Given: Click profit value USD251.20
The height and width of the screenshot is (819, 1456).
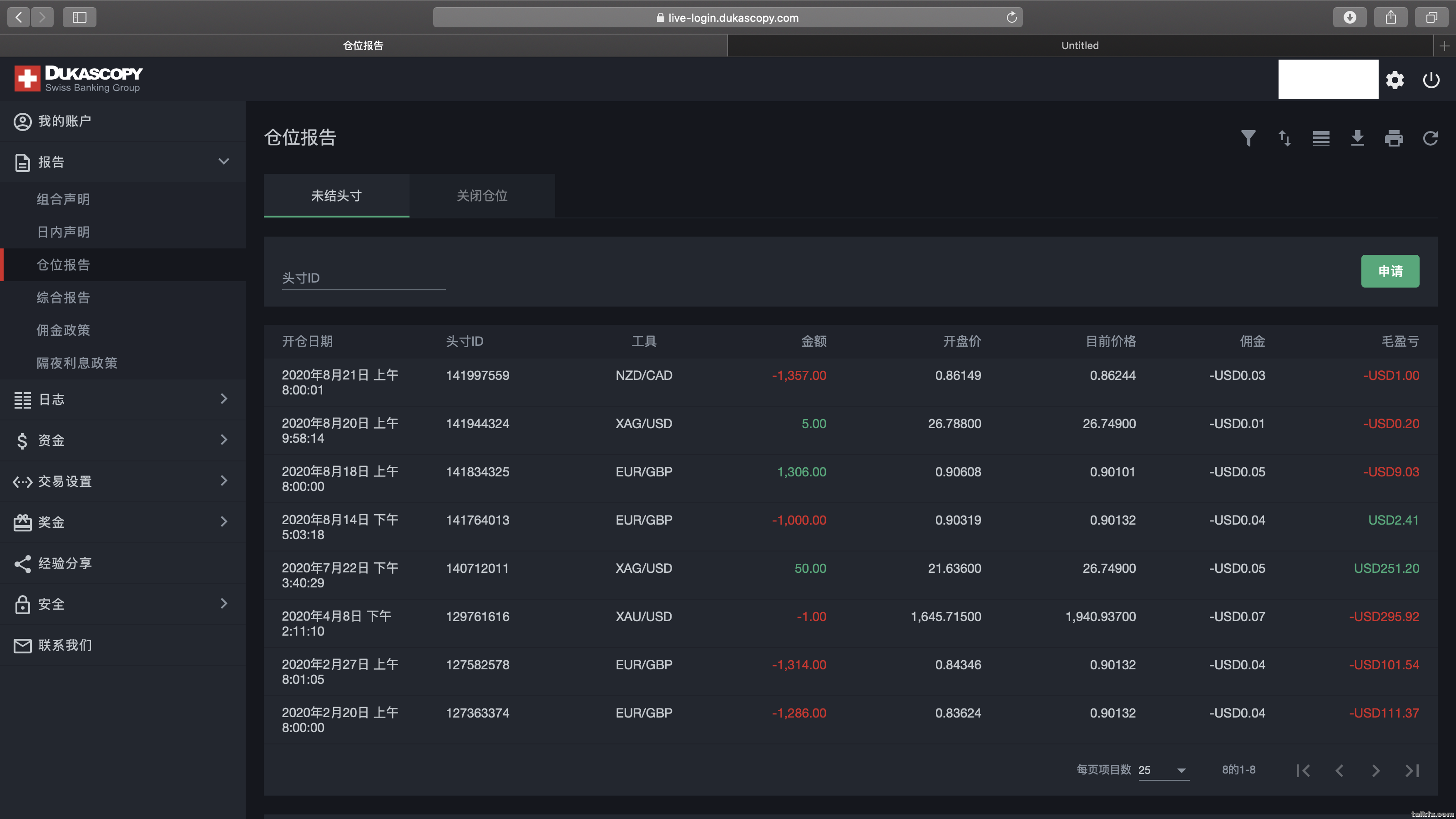Looking at the screenshot, I should click(1386, 569).
